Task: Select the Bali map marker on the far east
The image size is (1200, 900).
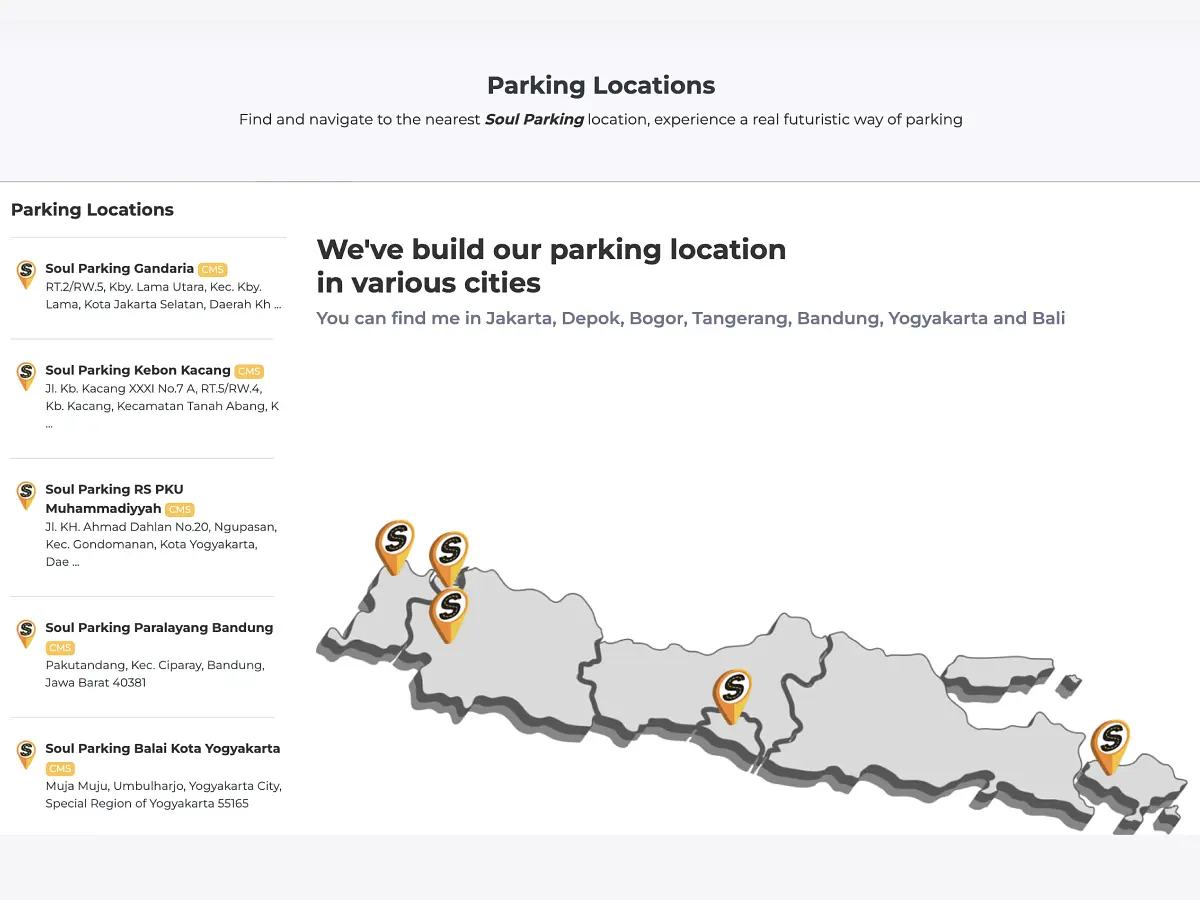Action: (1110, 747)
